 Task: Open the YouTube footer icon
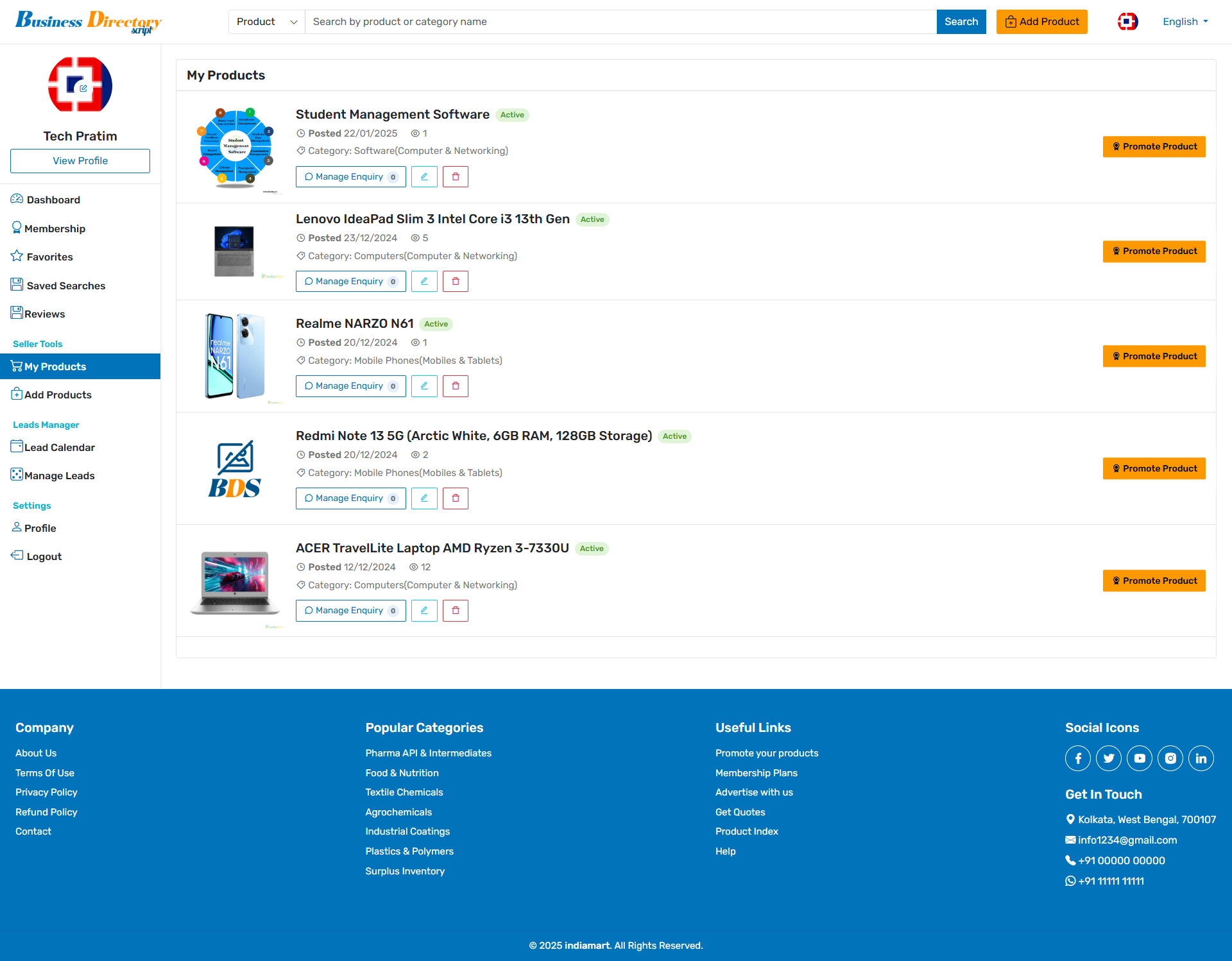[x=1140, y=758]
